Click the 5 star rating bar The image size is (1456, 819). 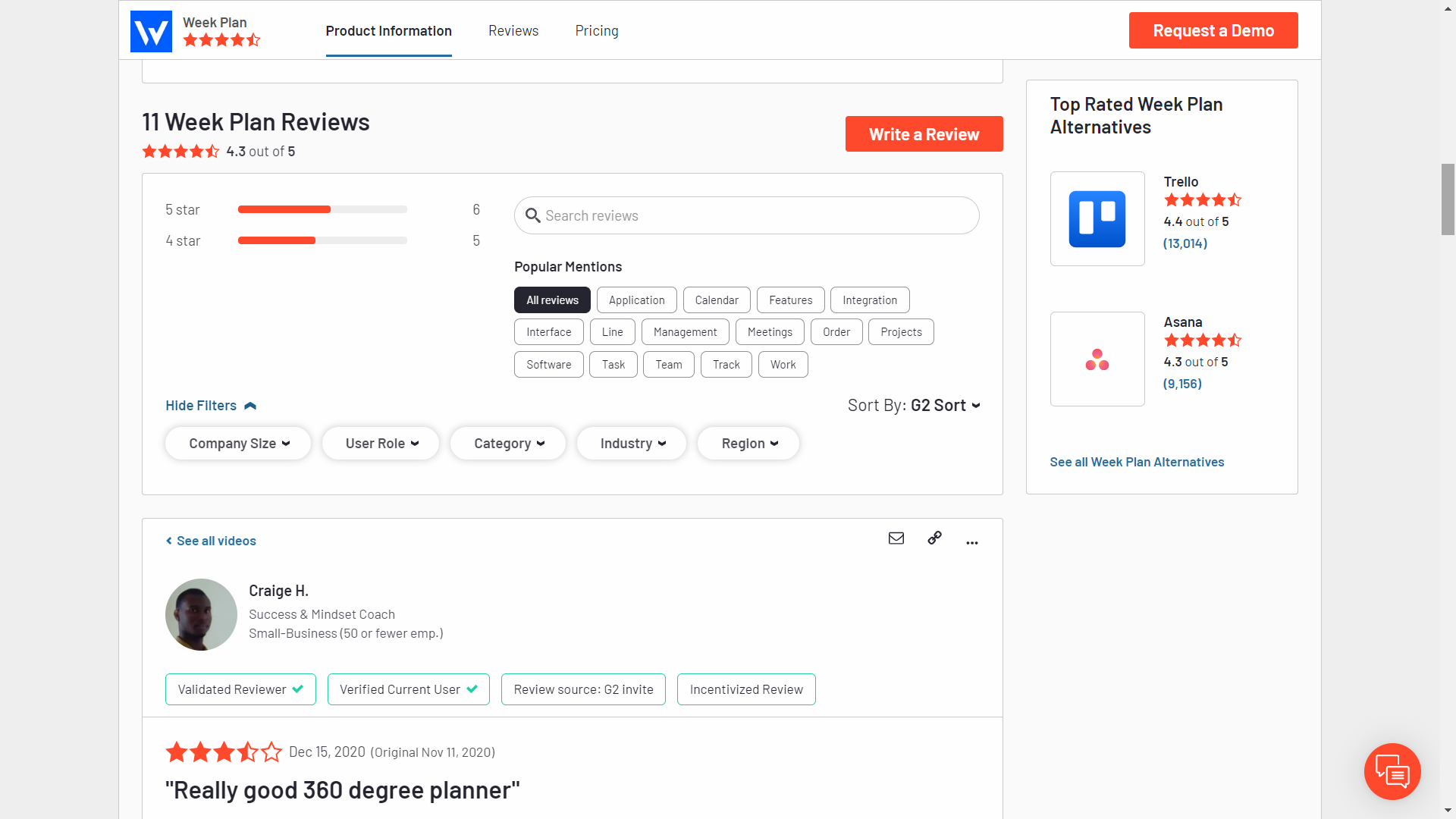pyautogui.click(x=322, y=209)
